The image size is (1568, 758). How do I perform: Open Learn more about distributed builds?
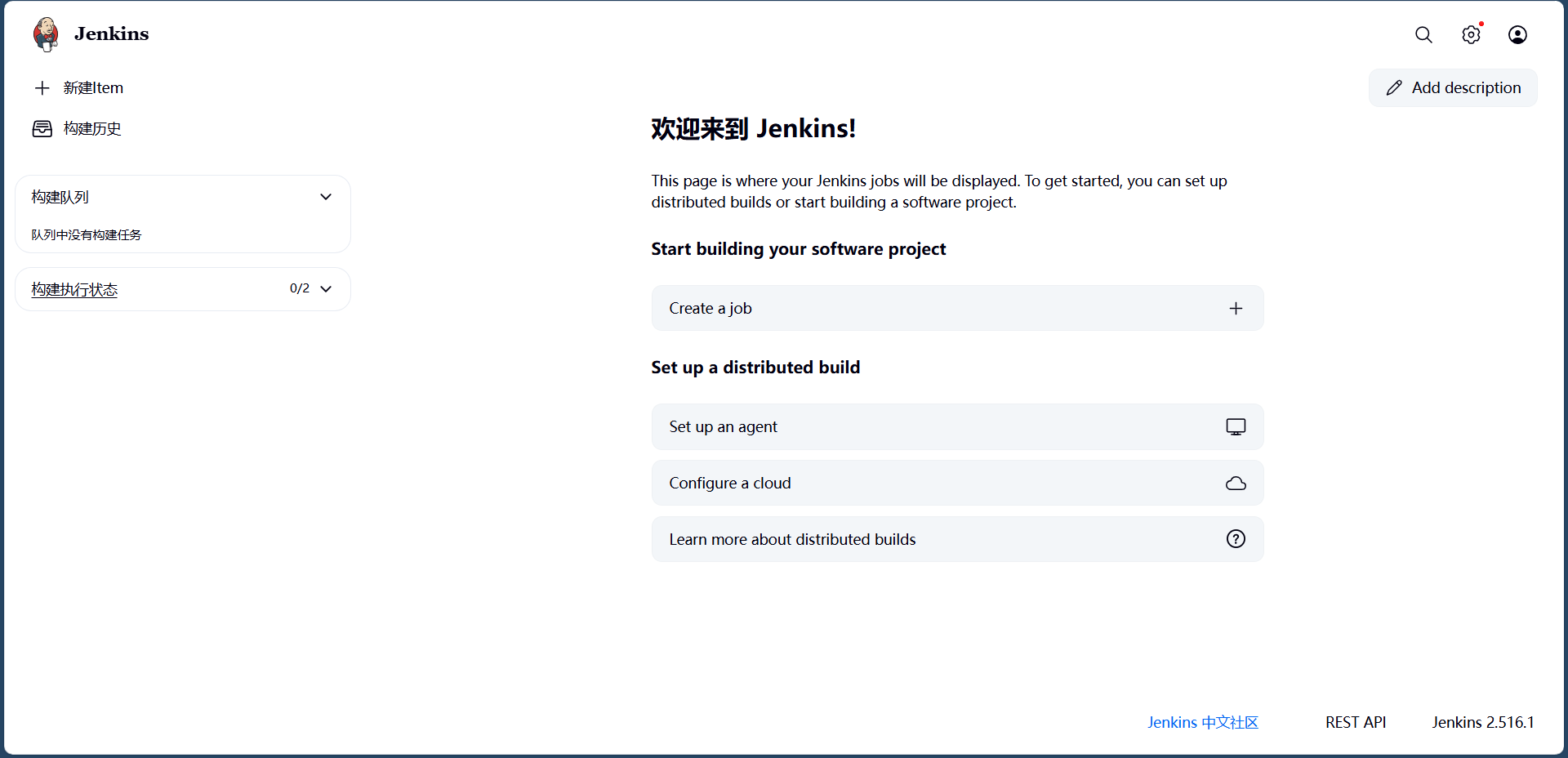pos(957,539)
